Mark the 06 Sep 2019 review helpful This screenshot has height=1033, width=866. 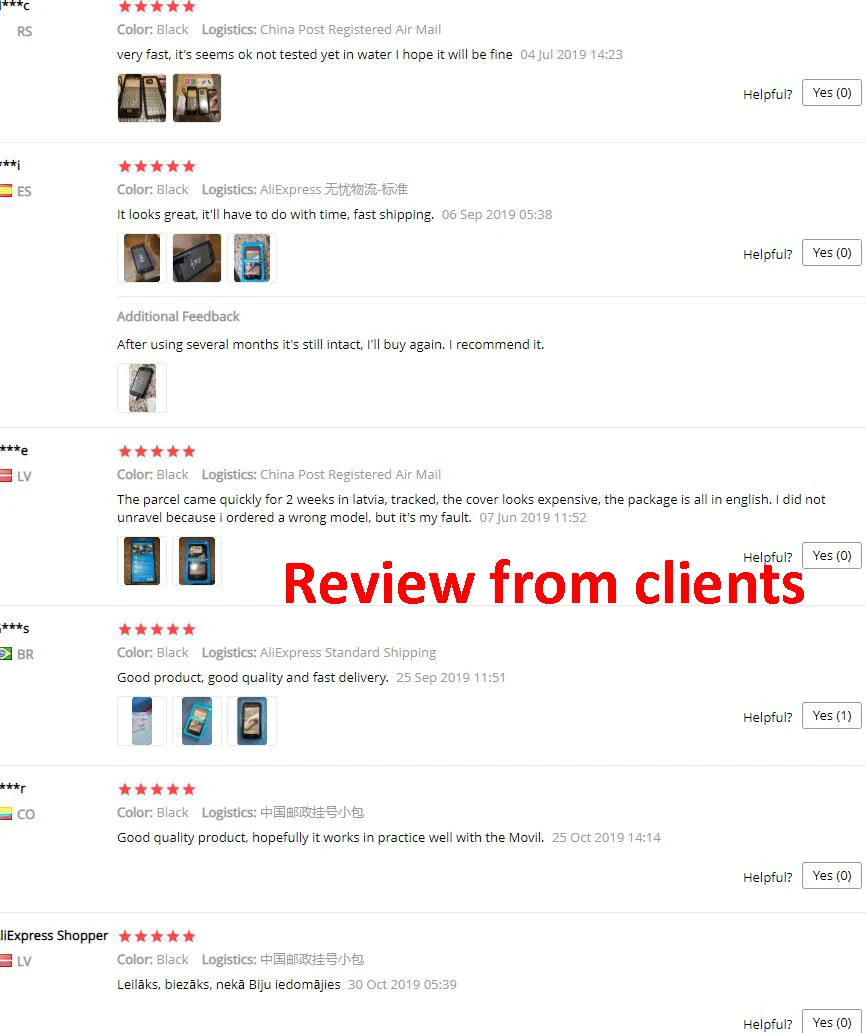[x=831, y=253]
